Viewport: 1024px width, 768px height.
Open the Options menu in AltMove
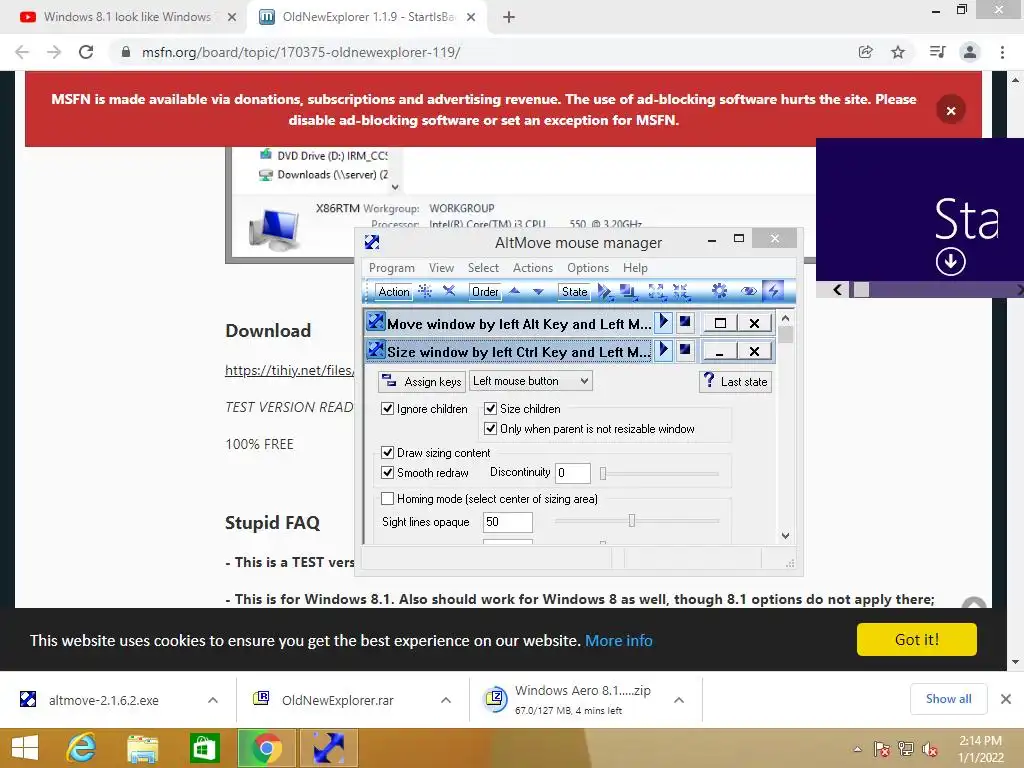click(588, 268)
